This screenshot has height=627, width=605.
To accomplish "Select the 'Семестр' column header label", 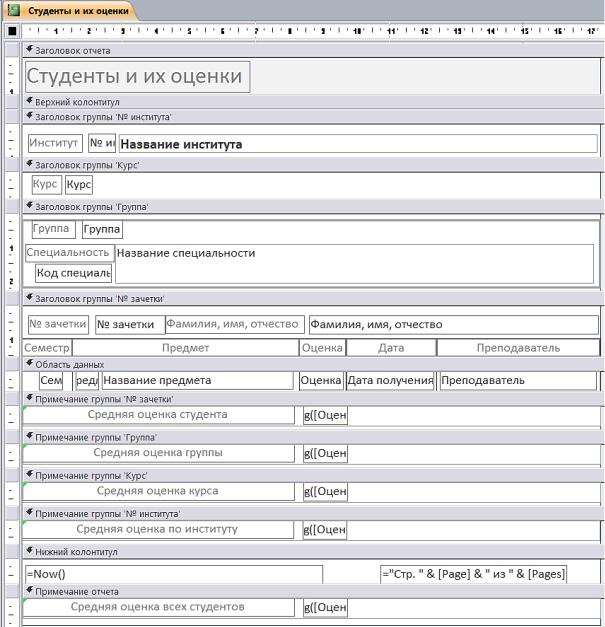I will tap(47, 348).
